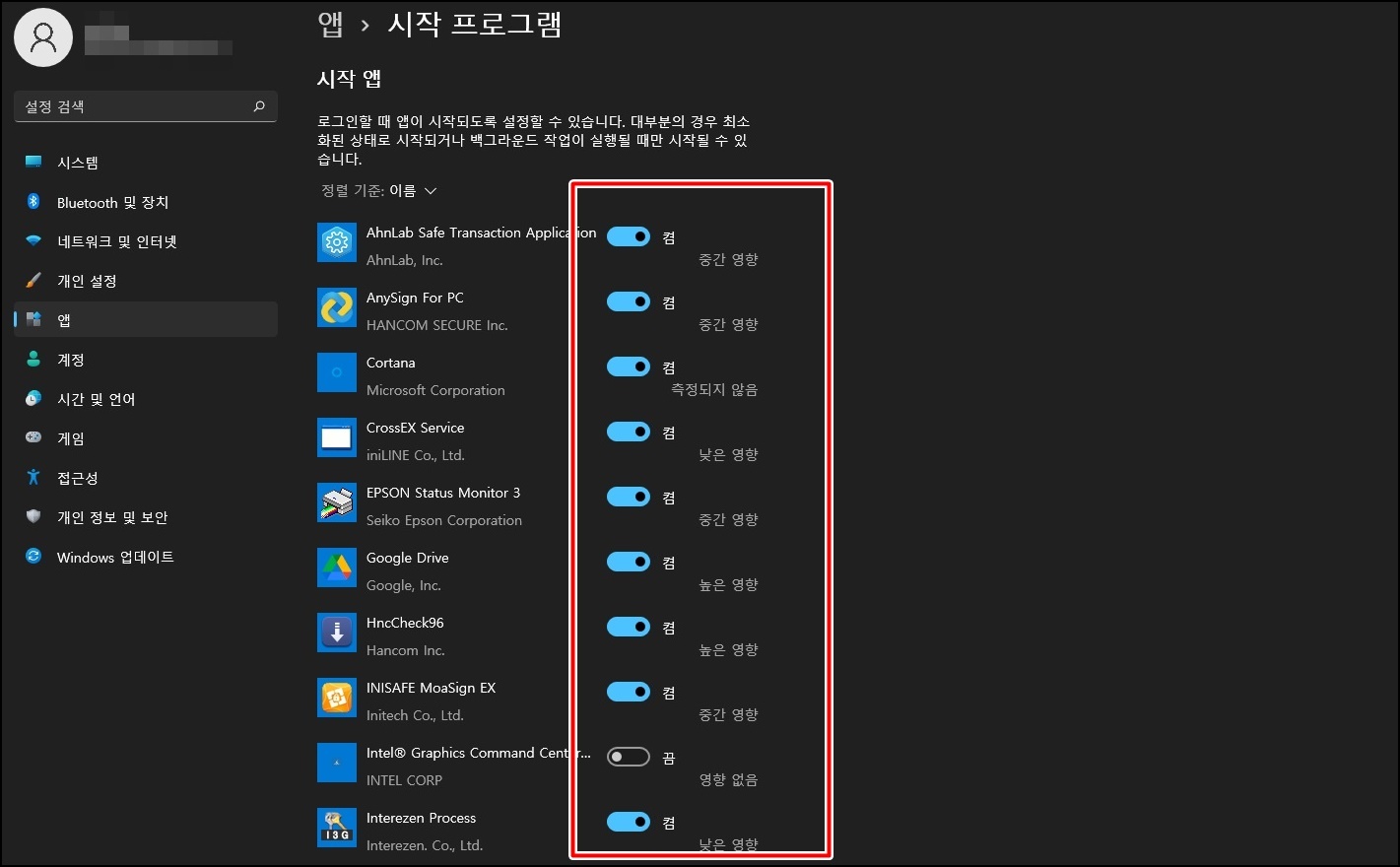Click the 시스템 monitor icon in sidebar
The width and height of the screenshot is (1400, 867).
(33, 162)
